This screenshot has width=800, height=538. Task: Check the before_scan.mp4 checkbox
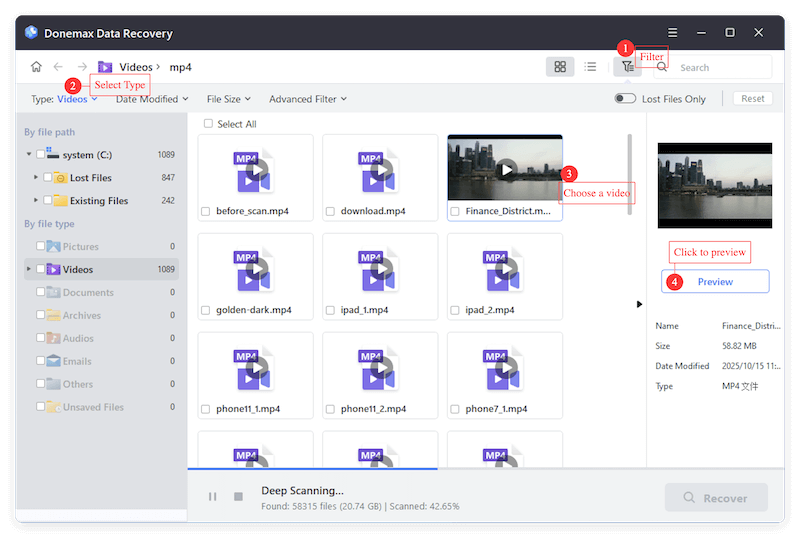point(206,211)
